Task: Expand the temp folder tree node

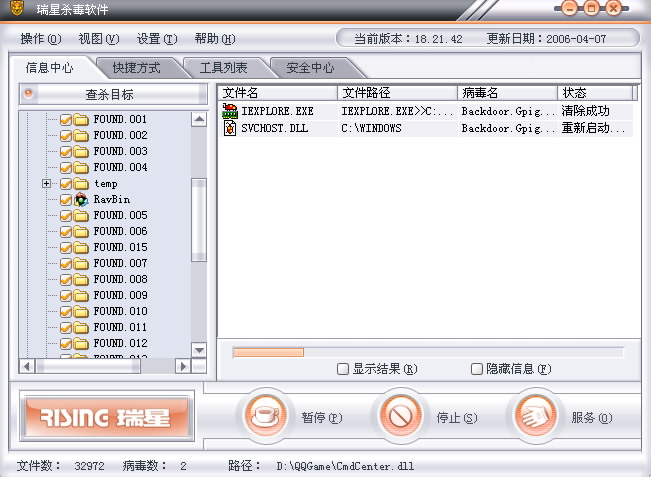Action: pyautogui.click(x=46, y=183)
